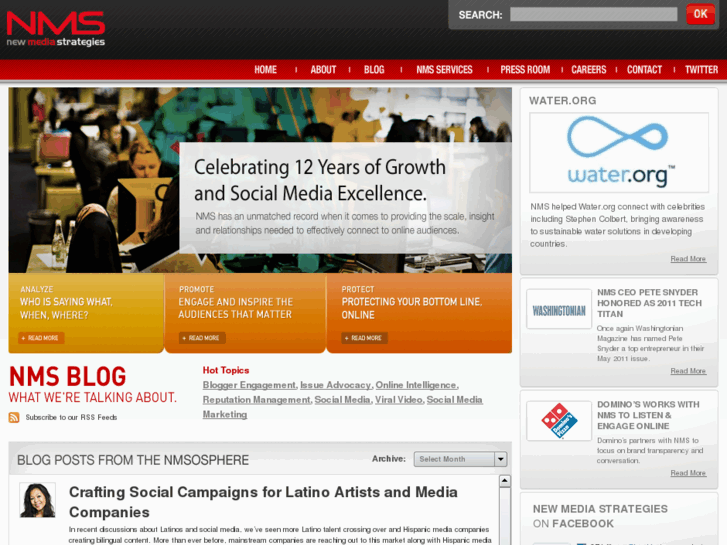Open the Select Month archive dropdown
Viewport: 727px width, 545px height.
(460, 459)
